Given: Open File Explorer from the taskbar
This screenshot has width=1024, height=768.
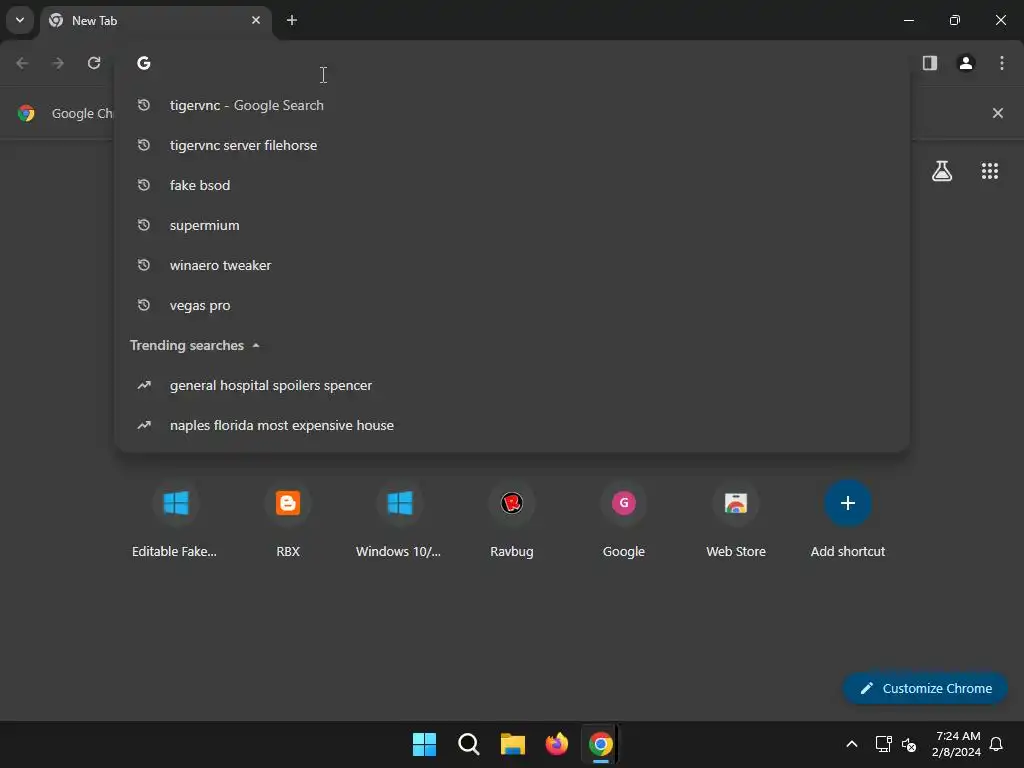Looking at the screenshot, I should coord(513,744).
